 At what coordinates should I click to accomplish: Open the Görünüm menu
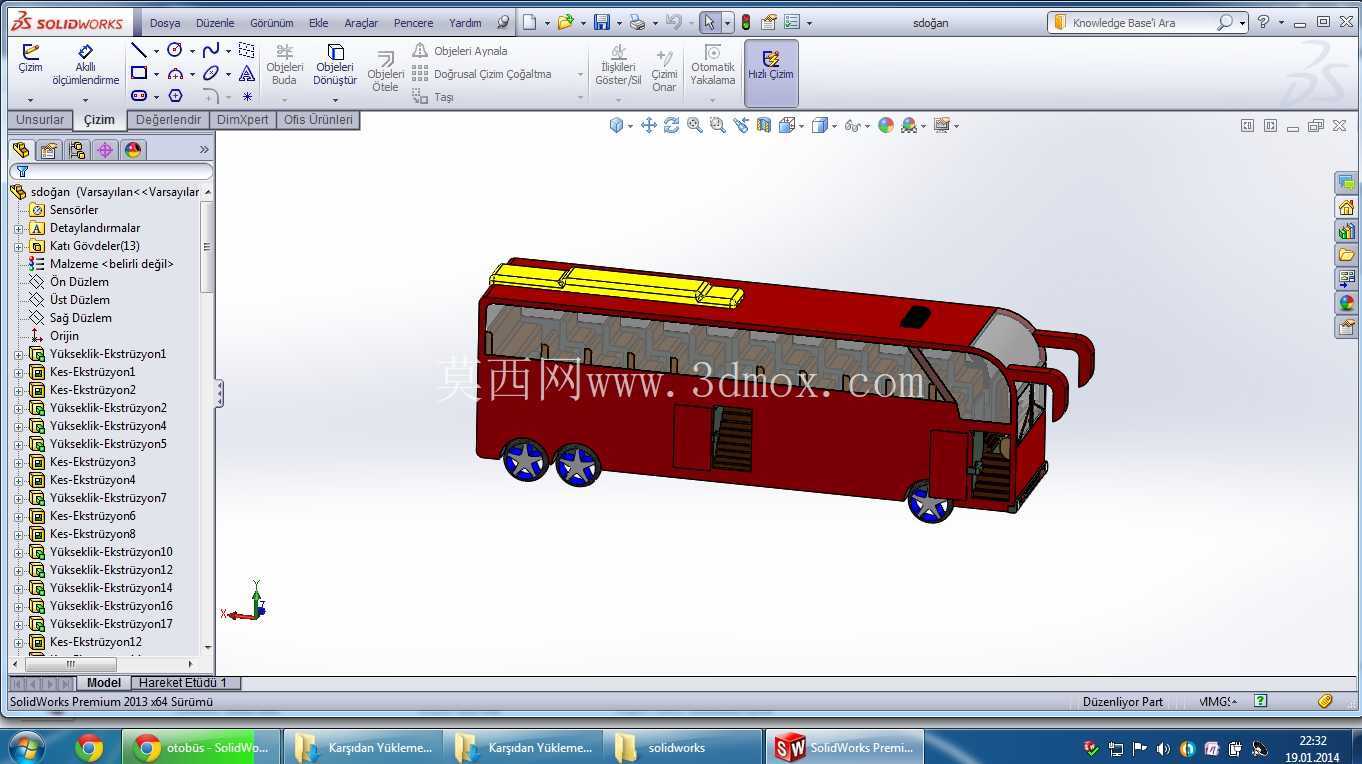click(271, 23)
